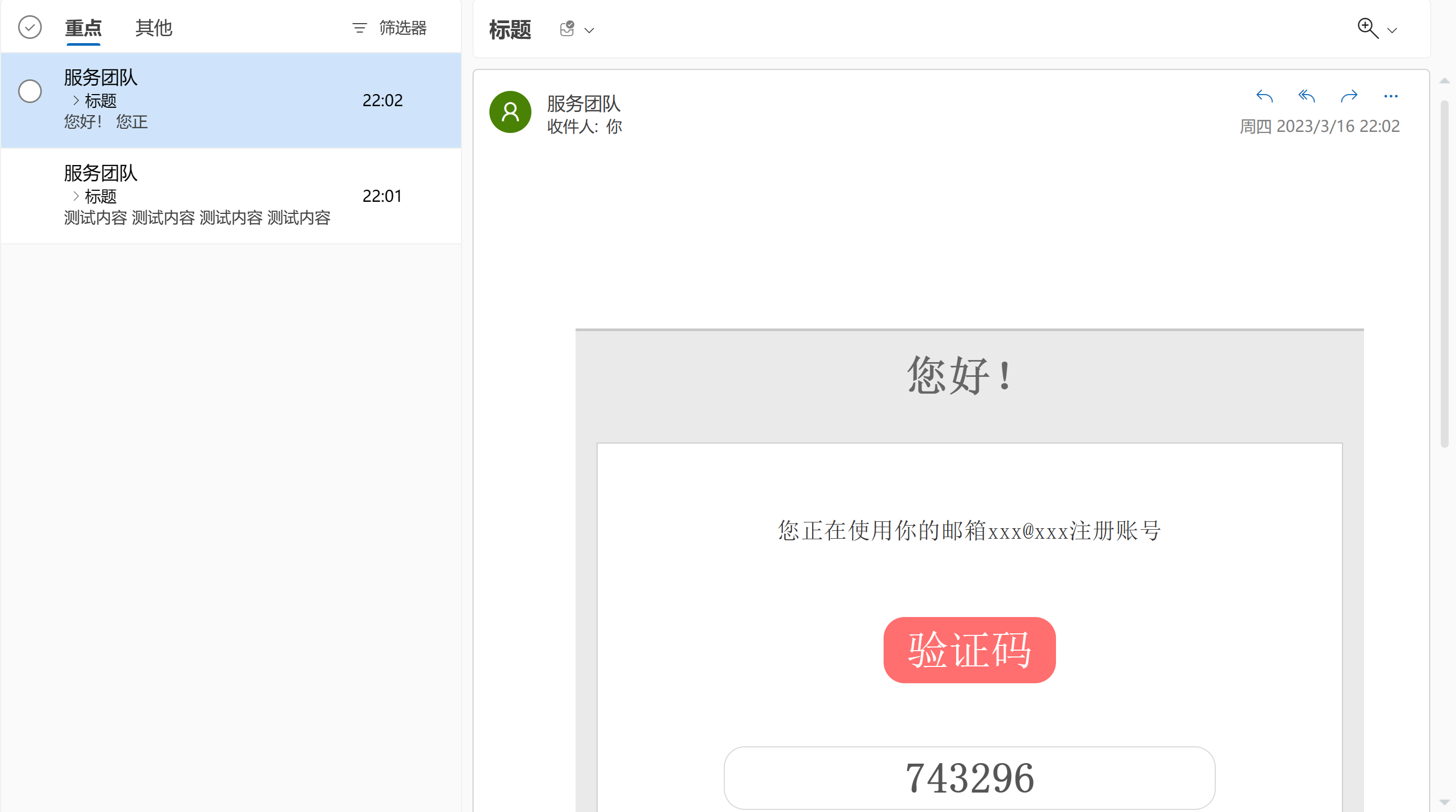
Task: Open the 筛选器 filter menu
Action: [389, 28]
